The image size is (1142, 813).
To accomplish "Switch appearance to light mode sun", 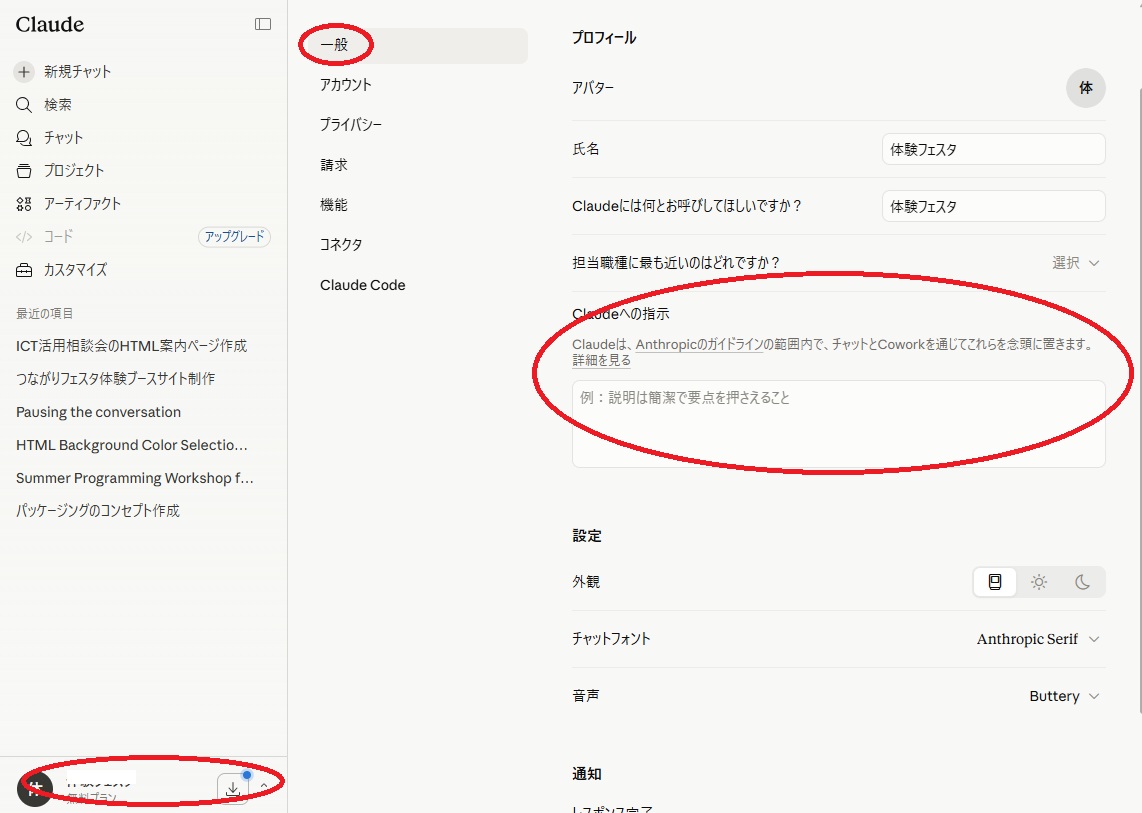I will tap(1039, 581).
